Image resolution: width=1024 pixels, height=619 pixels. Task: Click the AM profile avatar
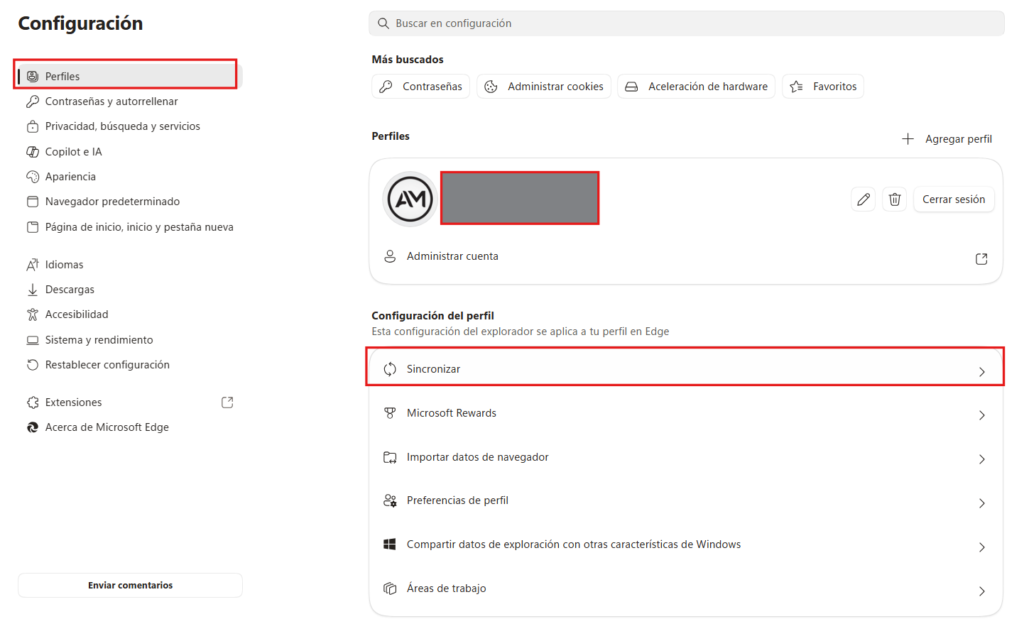[x=410, y=199]
